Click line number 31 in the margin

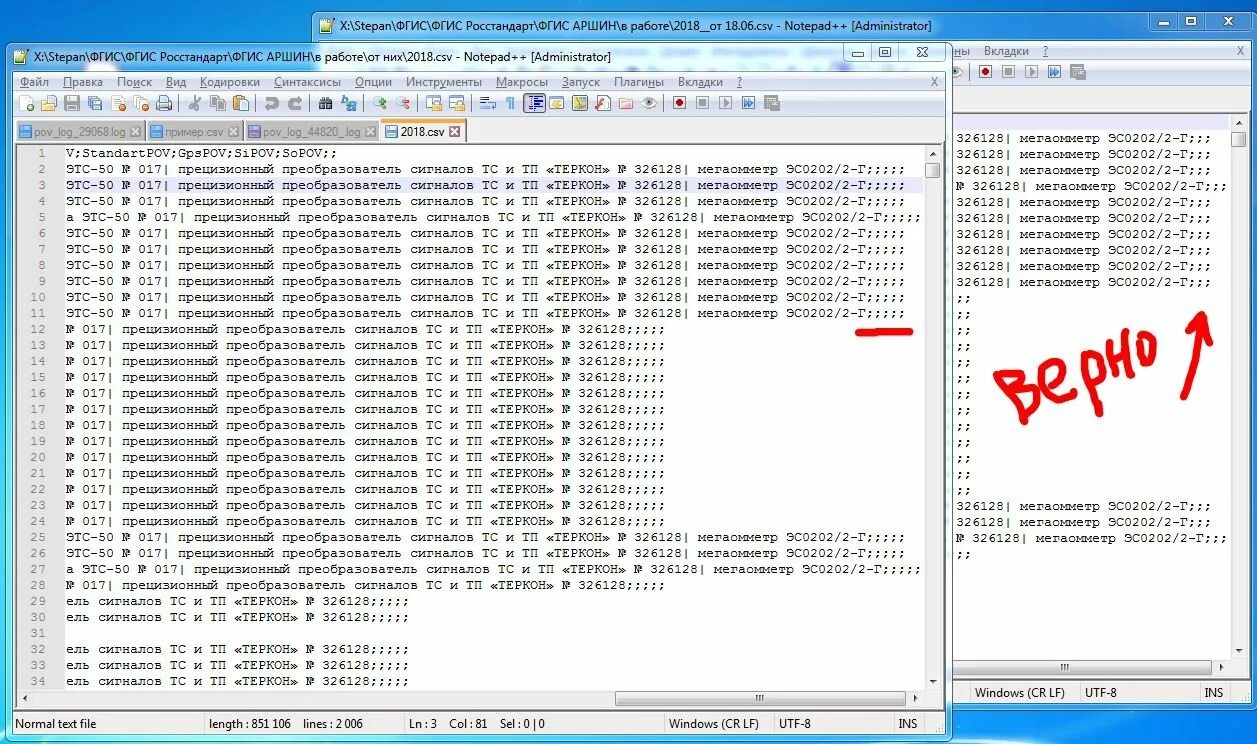(38, 633)
